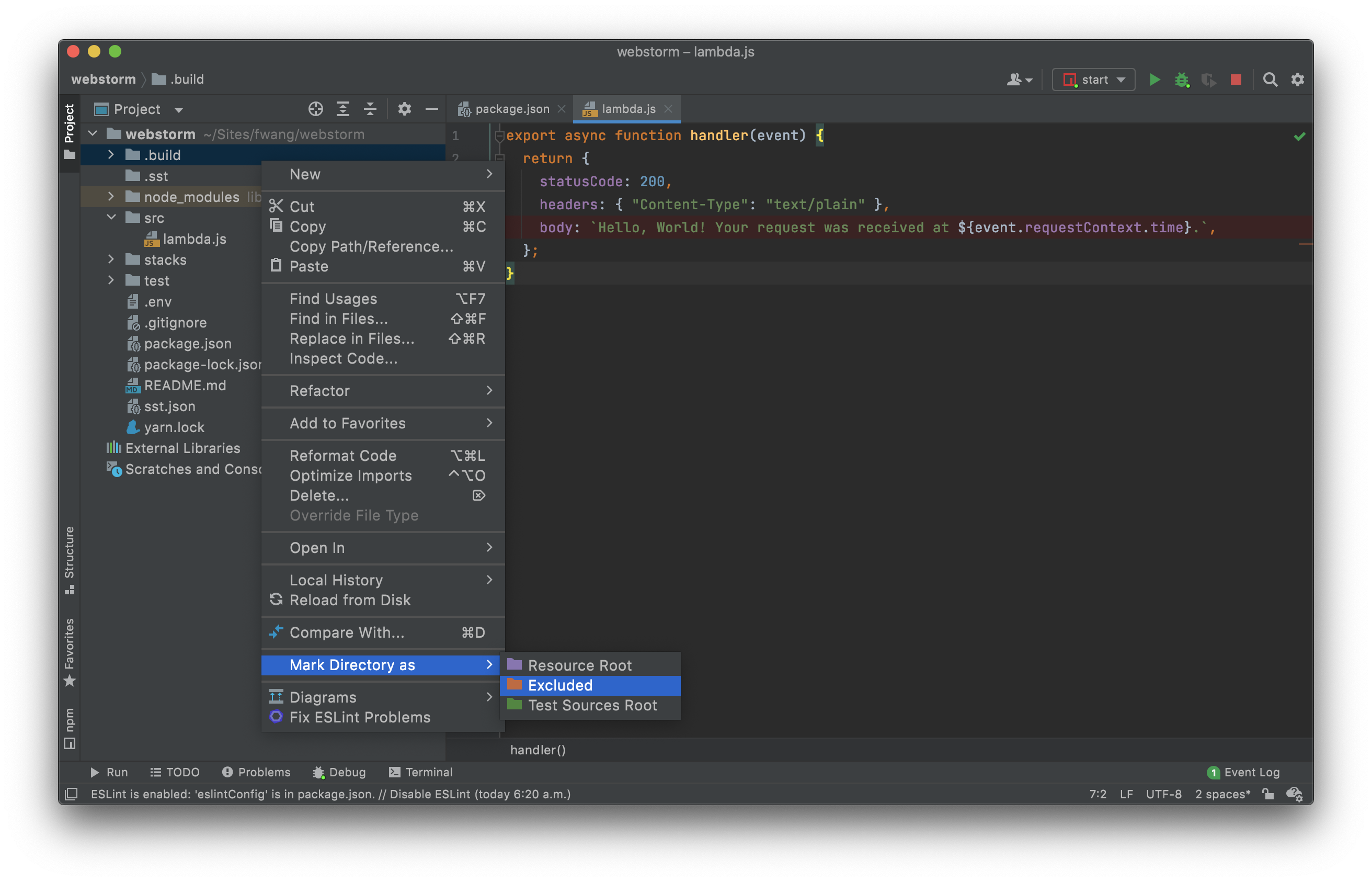Choose Compare With... menu entry
Viewport: 1372px width, 882px height.
coord(383,632)
